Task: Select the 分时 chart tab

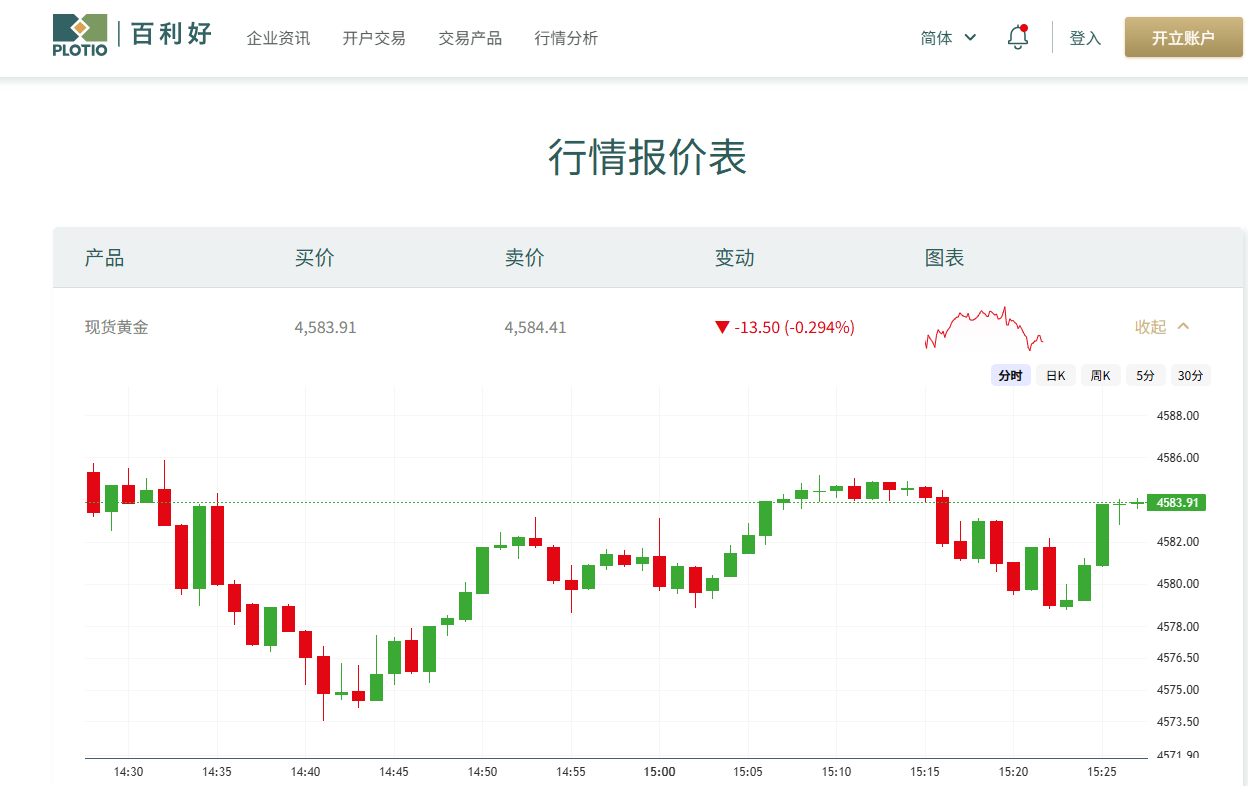Action: pyautogui.click(x=1010, y=375)
